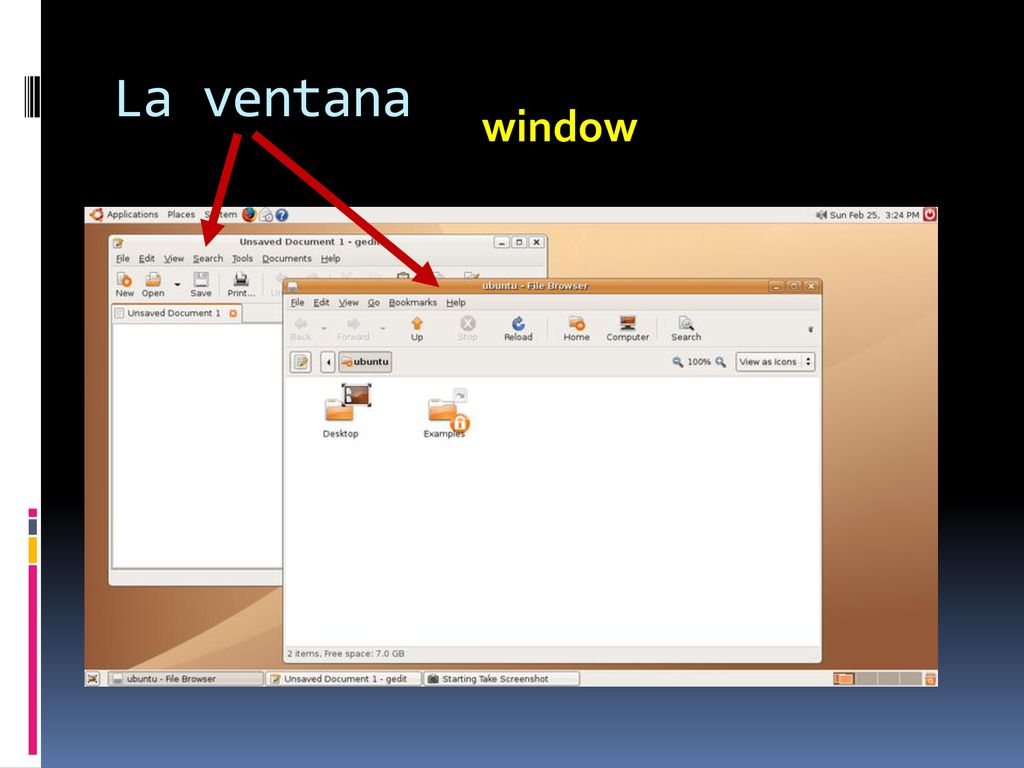Open the blue Help icon in the top panel
1024x768 pixels.
pos(281,215)
